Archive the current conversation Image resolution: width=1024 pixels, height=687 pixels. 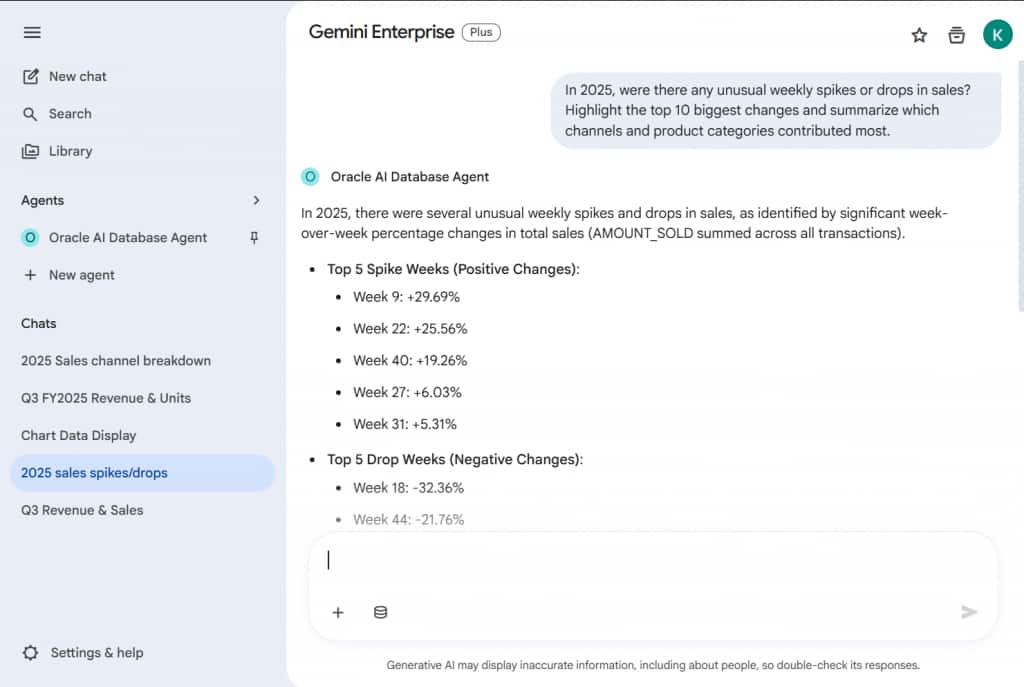click(x=956, y=33)
